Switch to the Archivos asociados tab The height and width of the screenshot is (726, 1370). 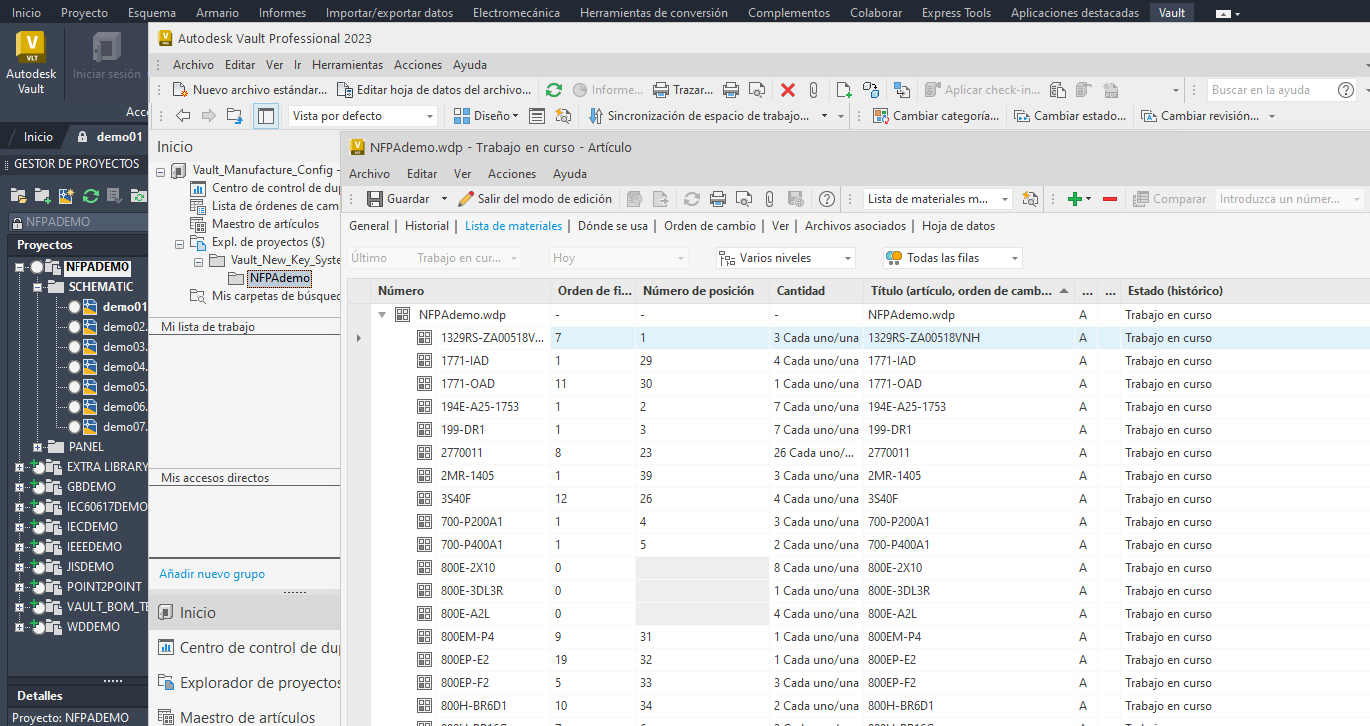click(855, 226)
